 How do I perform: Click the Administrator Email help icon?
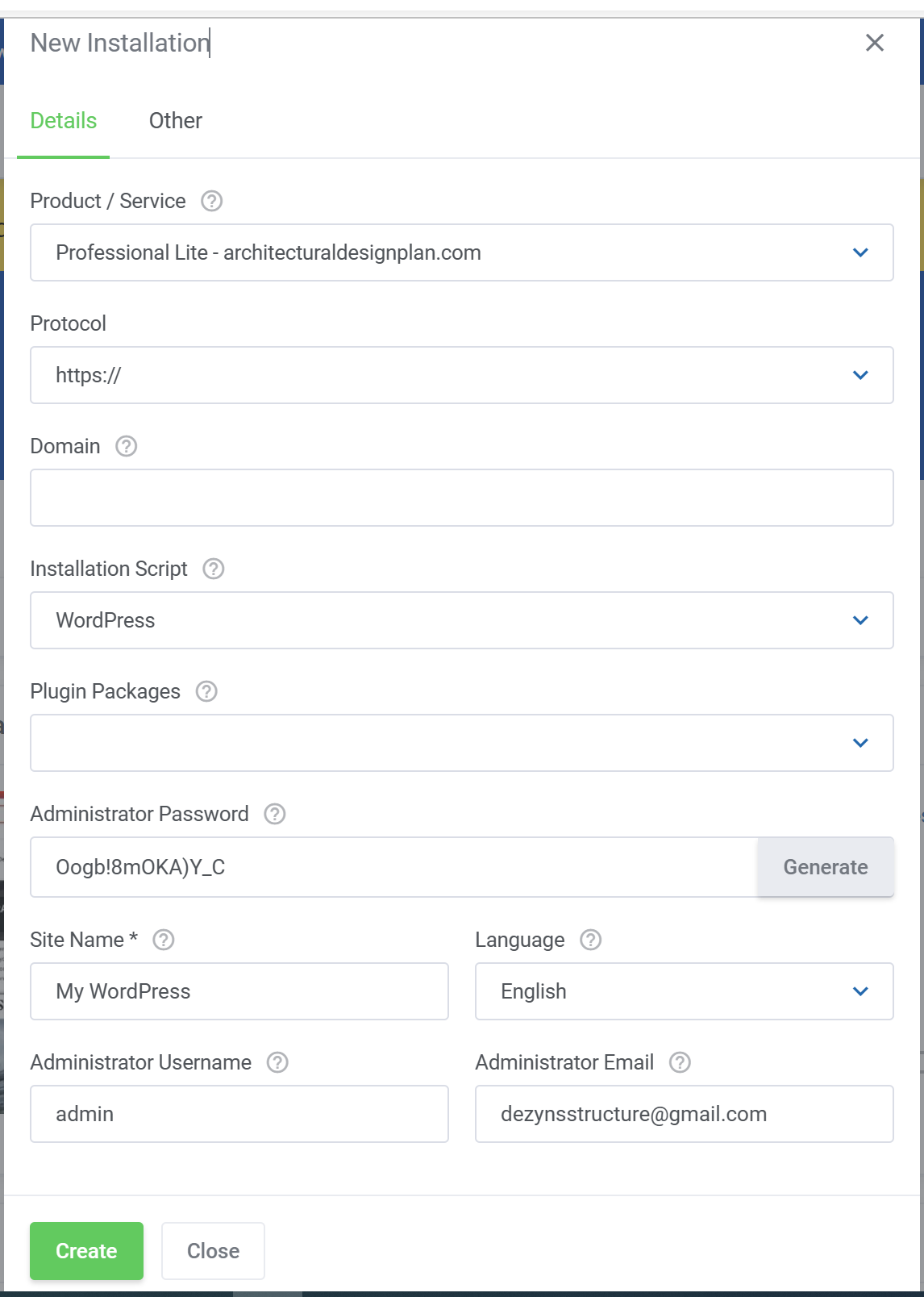pyautogui.click(x=681, y=1062)
